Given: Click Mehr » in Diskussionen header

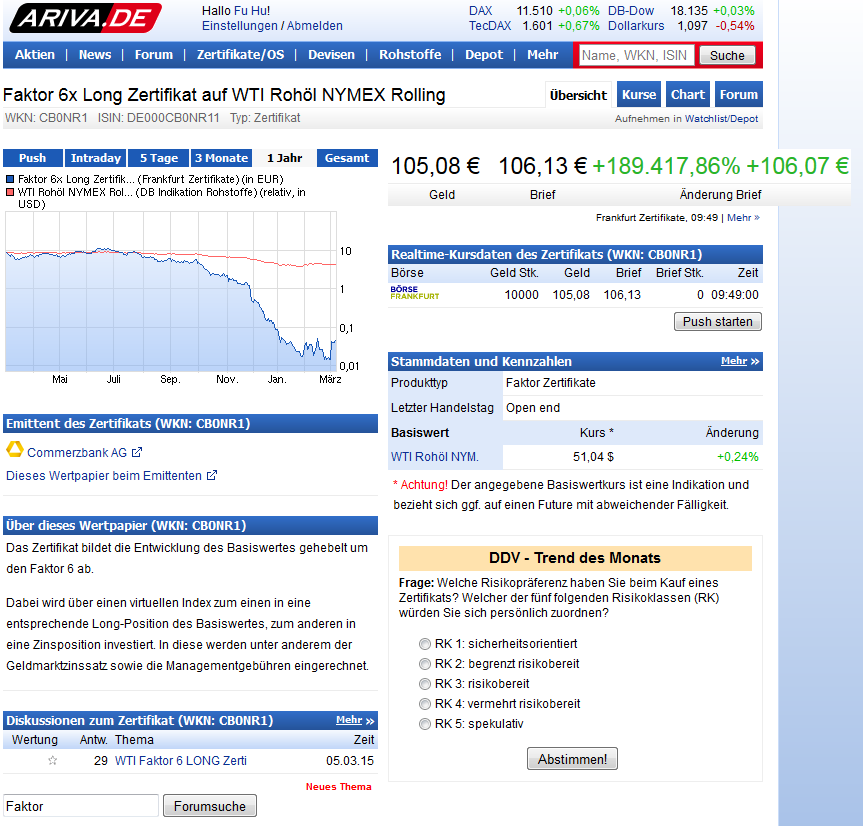Looking at the screenshot, I should tap(355, 720).
